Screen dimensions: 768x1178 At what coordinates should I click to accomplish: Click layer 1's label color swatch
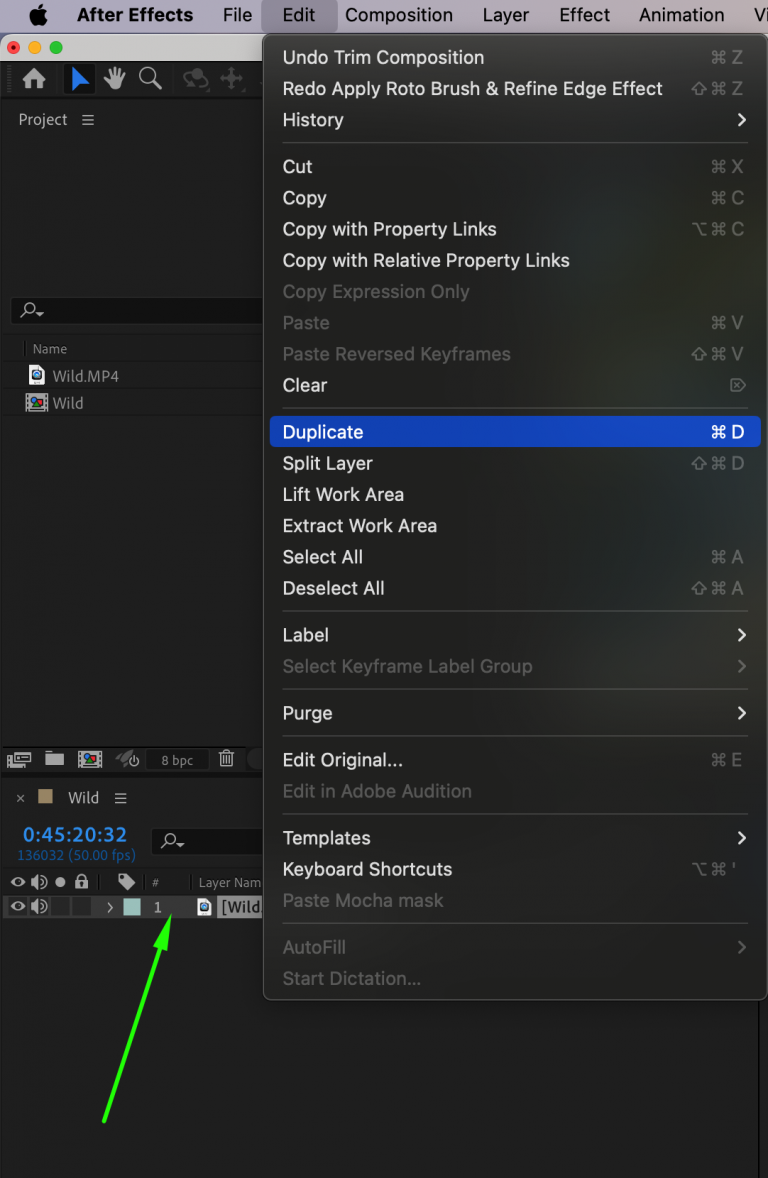tap(134, 906)
